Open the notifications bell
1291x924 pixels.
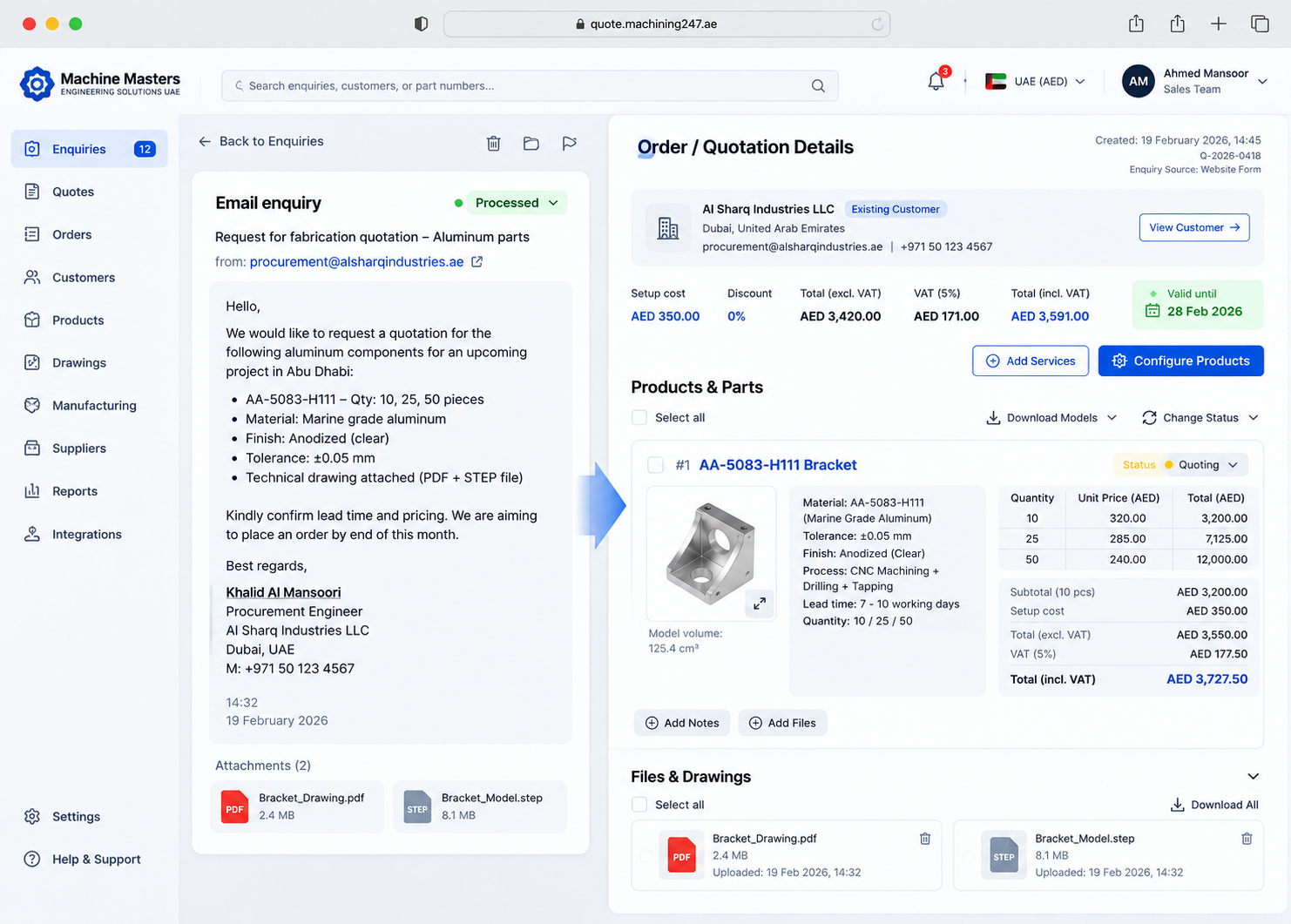click(936, 81)
